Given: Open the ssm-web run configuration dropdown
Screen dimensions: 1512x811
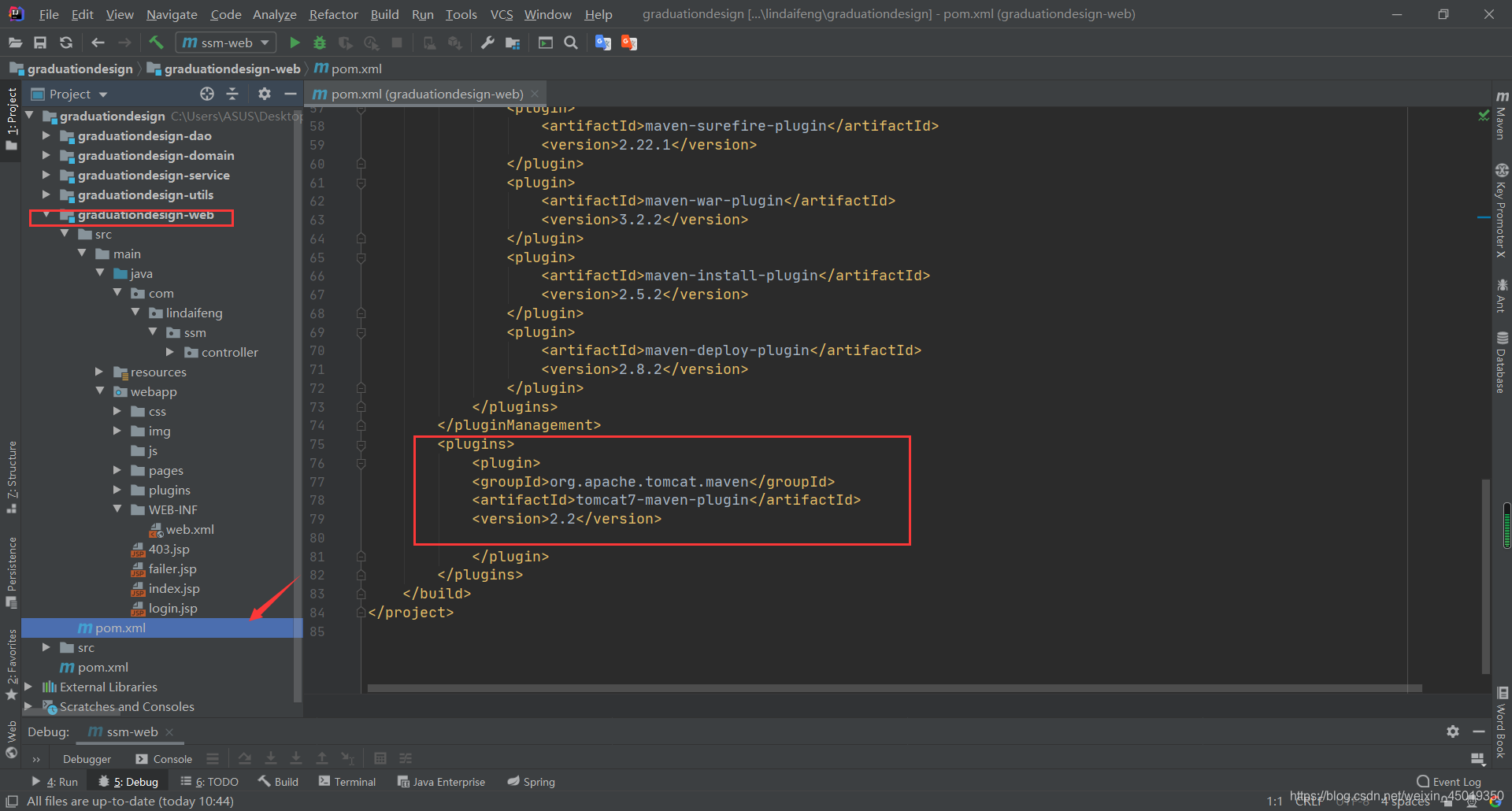Looking at the screenshot, I should click(225, 43).
